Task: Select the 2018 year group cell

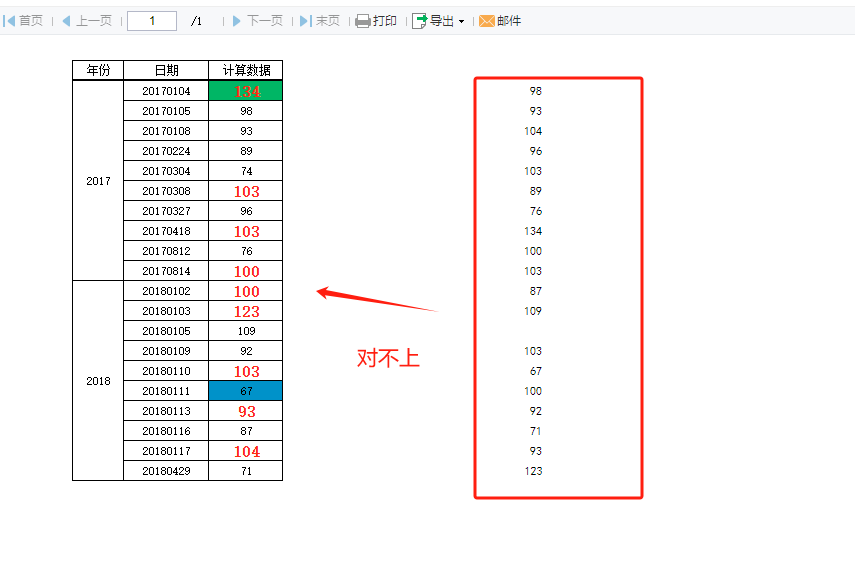Action: point(98,381)
